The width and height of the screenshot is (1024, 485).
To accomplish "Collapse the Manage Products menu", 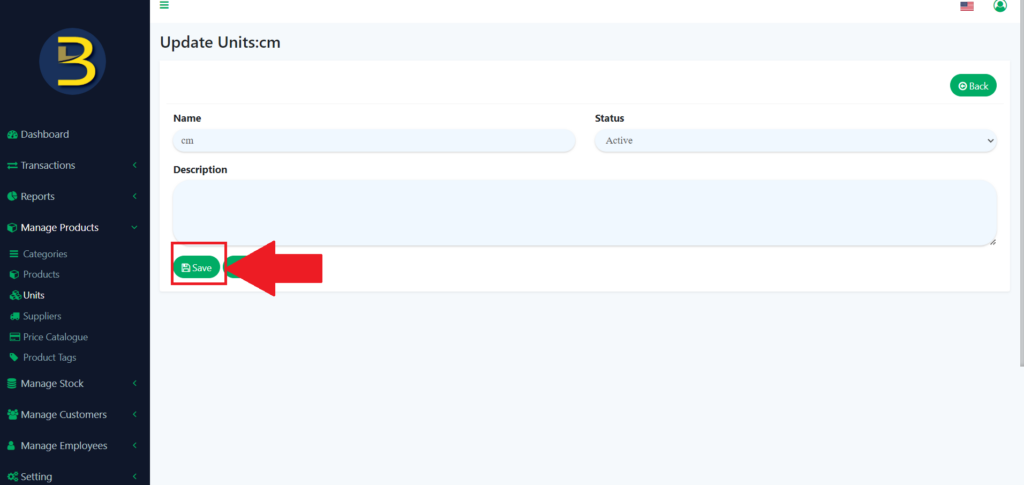I will [59, 227].
